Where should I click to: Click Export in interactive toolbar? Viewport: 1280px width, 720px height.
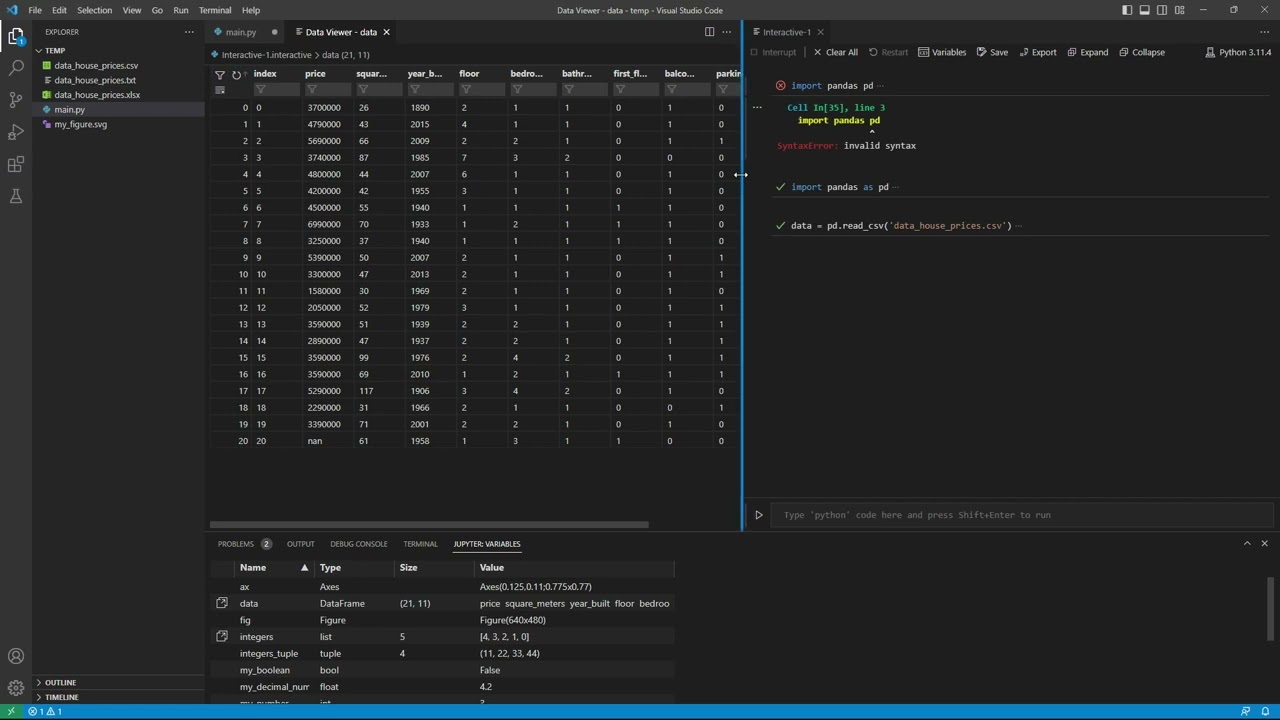1037,52
